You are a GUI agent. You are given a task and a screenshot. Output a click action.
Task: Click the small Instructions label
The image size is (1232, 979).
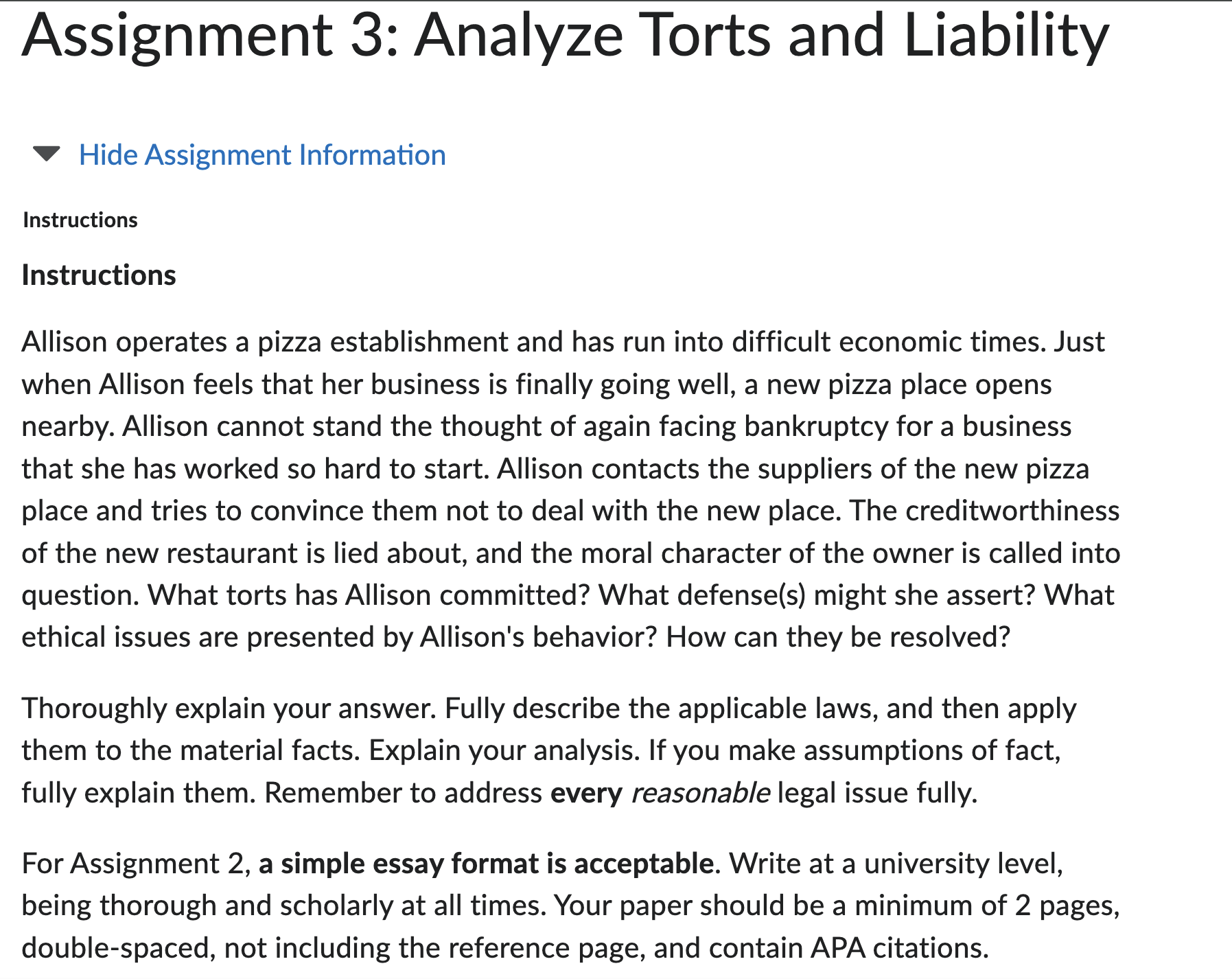[79, 220]
